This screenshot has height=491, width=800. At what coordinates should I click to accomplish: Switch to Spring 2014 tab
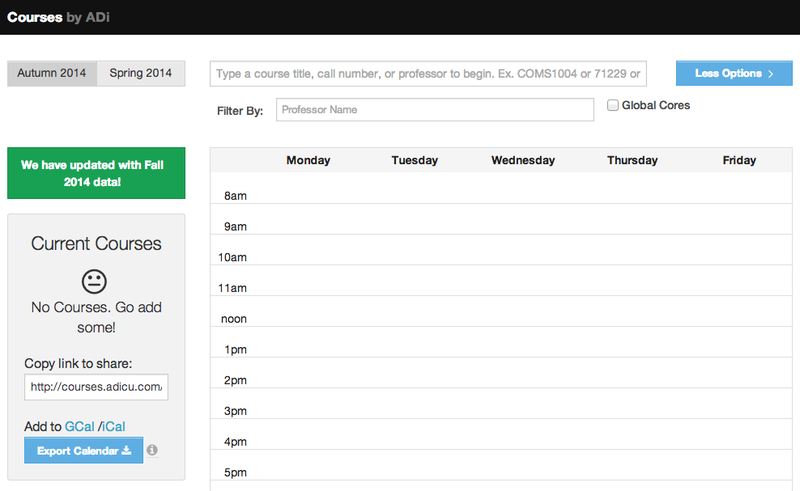coord(141,73)
